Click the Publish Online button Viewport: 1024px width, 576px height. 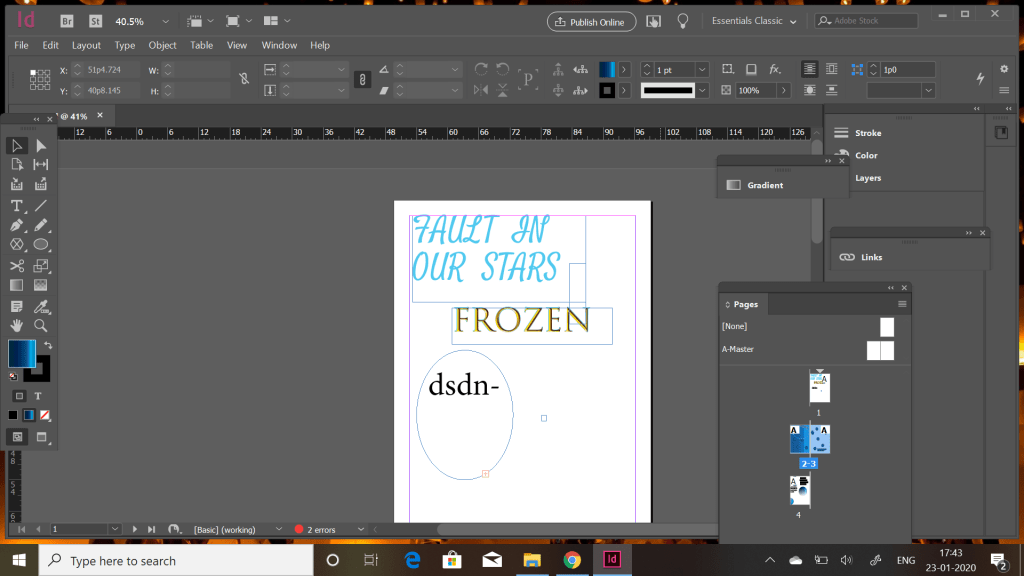point(591,21)
